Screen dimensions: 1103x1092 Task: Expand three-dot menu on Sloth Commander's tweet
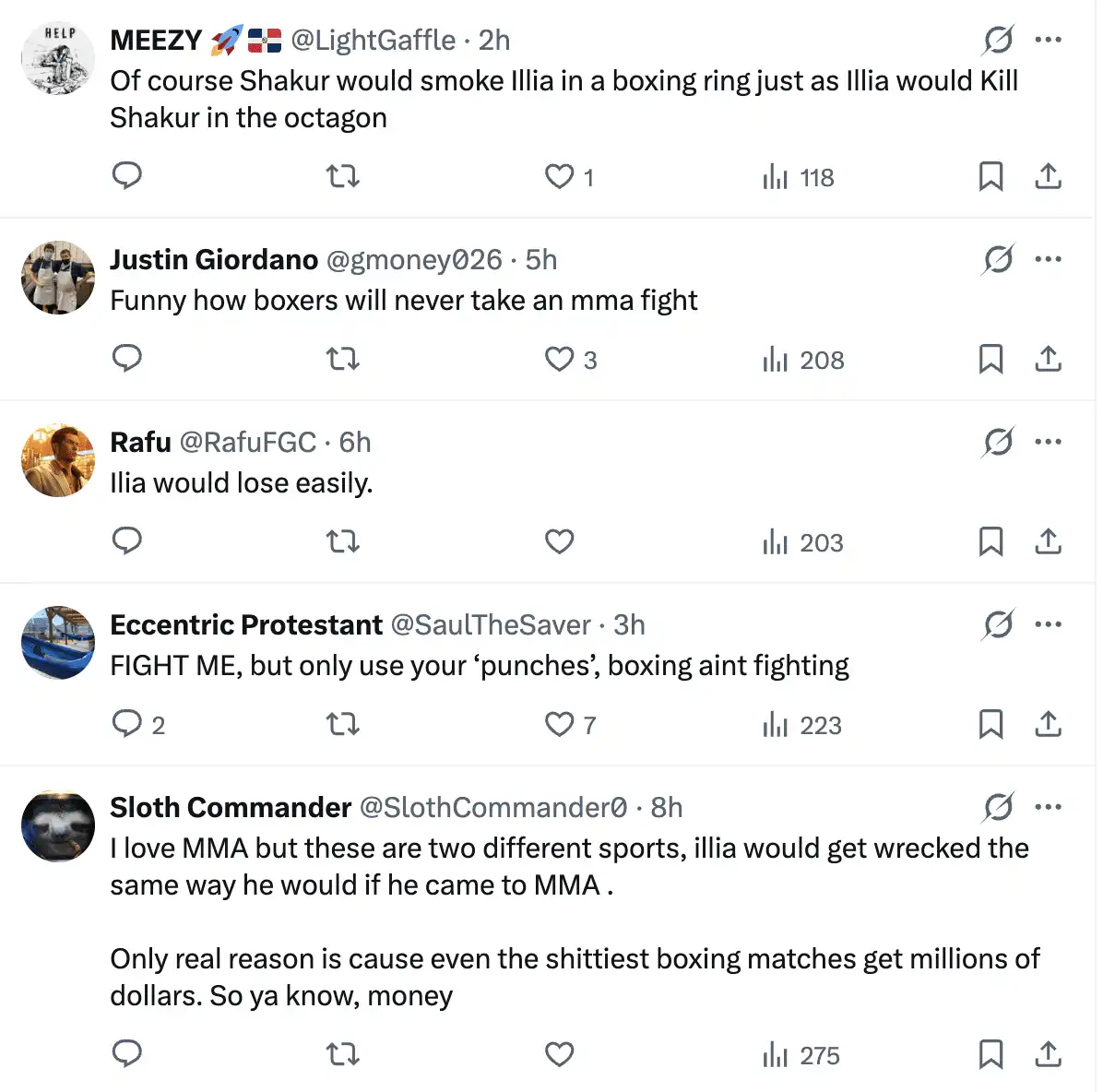point(1048,807)
